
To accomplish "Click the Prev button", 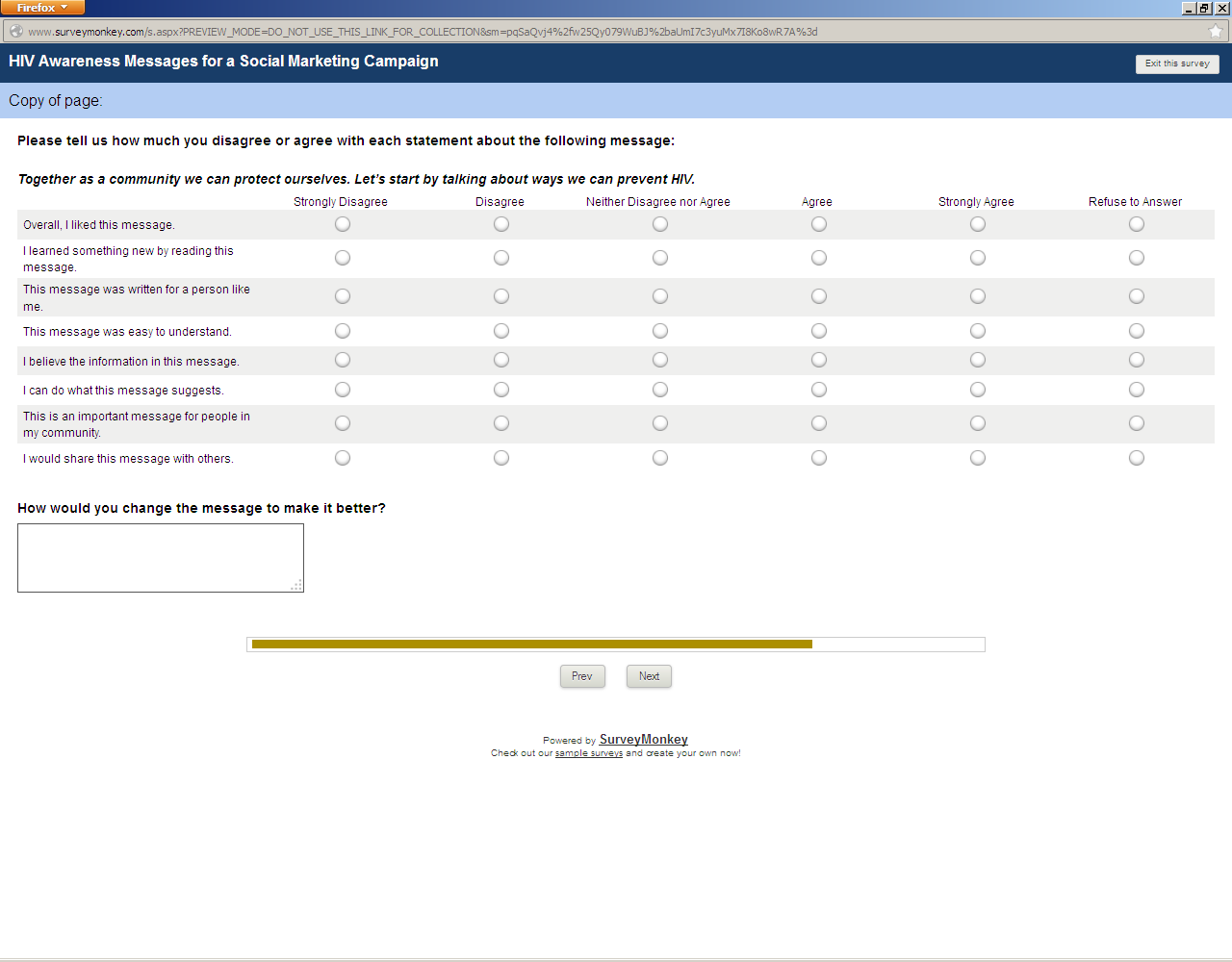I will click(582, 676).
